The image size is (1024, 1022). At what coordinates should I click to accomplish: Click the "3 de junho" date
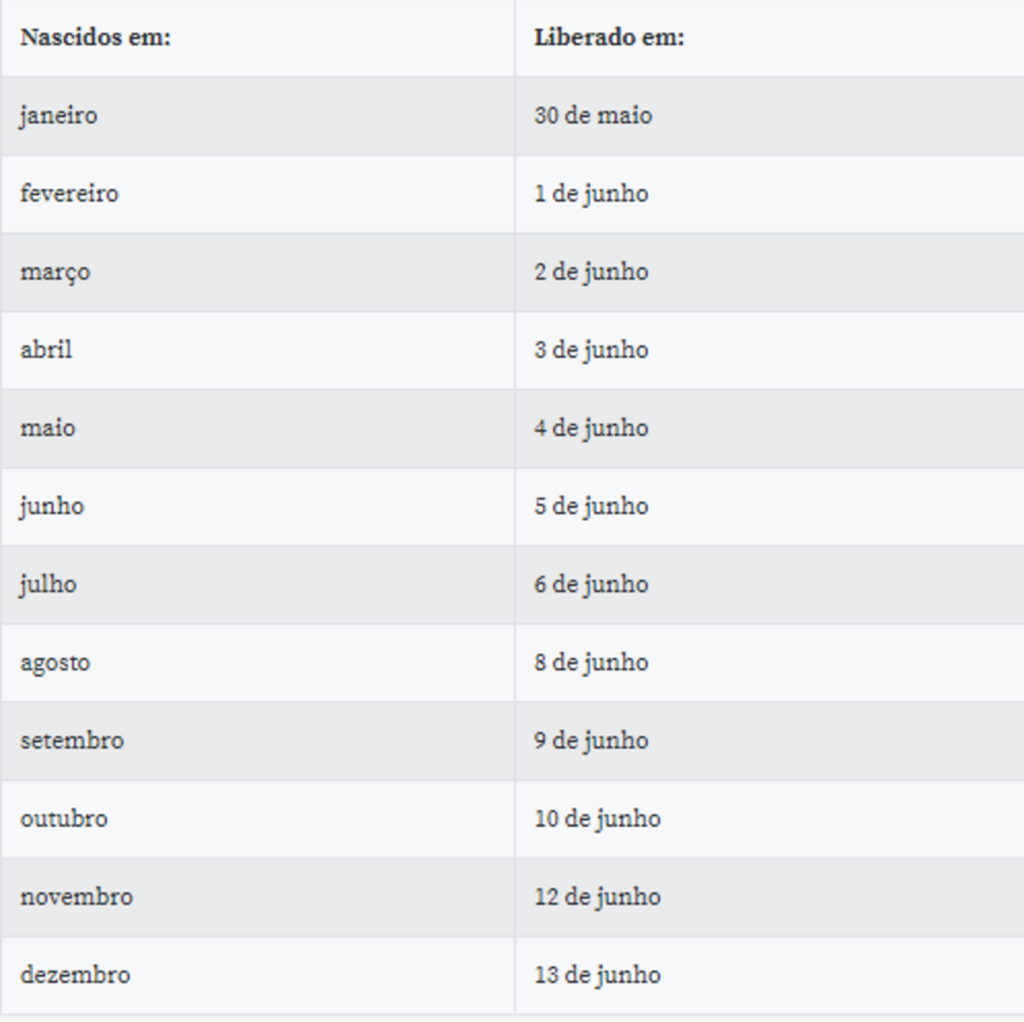pos(591,350)
